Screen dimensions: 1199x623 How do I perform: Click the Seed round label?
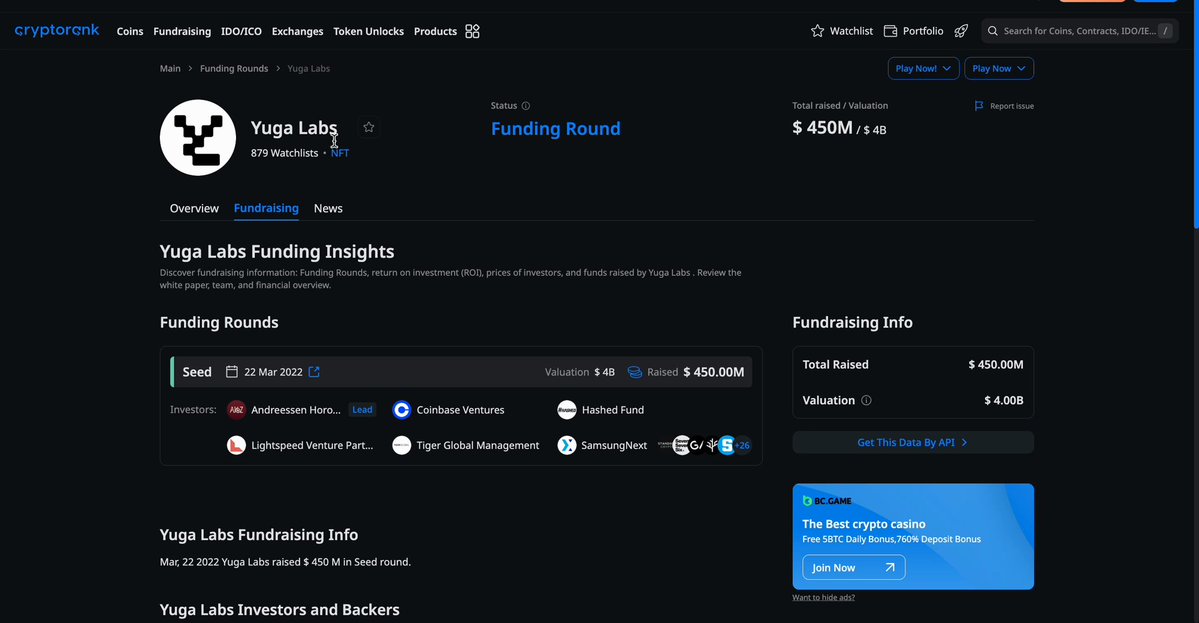tap(197, 372)
